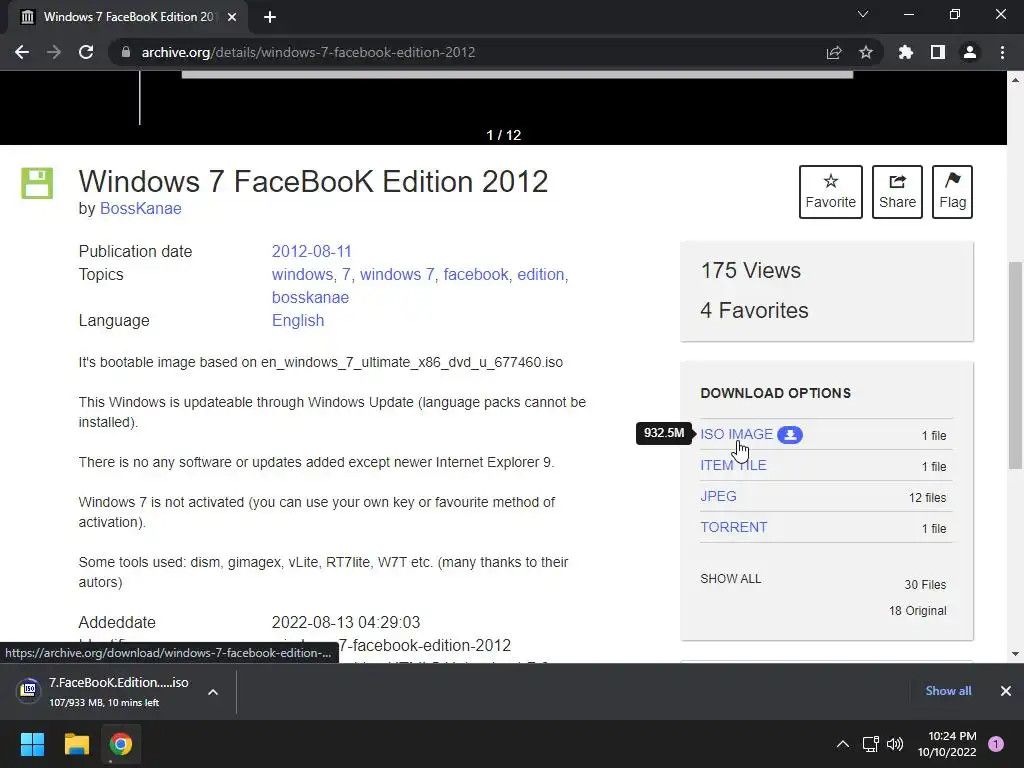Click the scrollbar down arrow
The image size is (1024, 768).
pyautogui.click(x=1015, y=654)
